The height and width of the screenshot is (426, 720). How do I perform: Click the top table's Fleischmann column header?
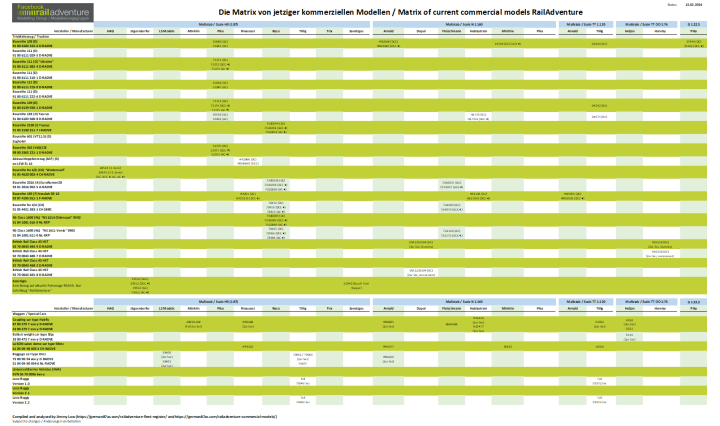point(450,32)
